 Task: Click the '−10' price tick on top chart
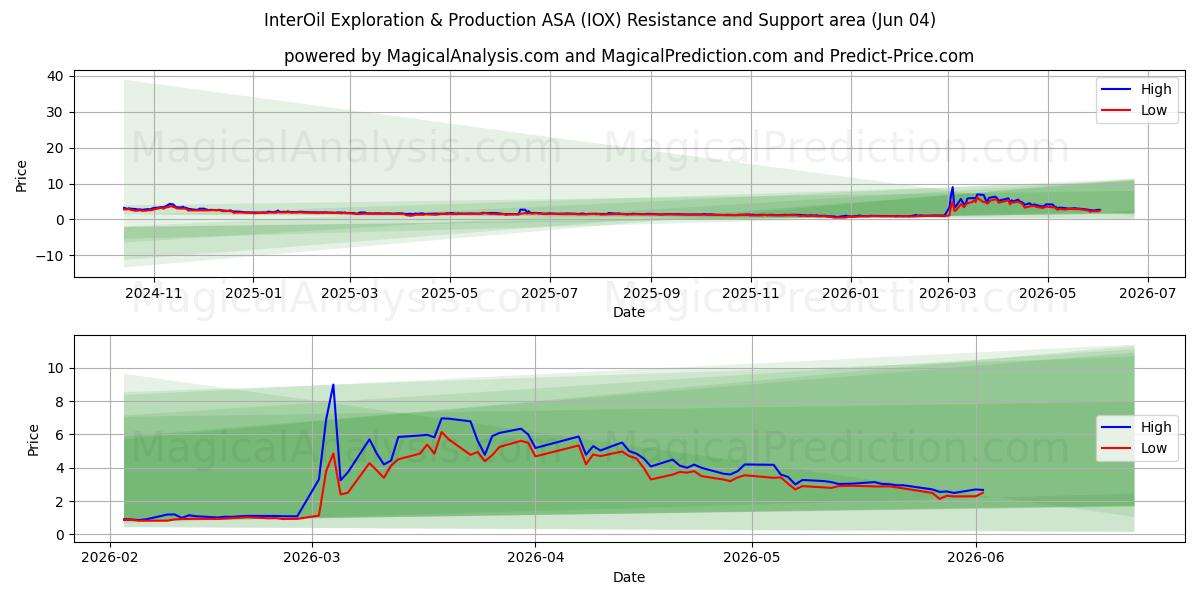pos(50,256)
